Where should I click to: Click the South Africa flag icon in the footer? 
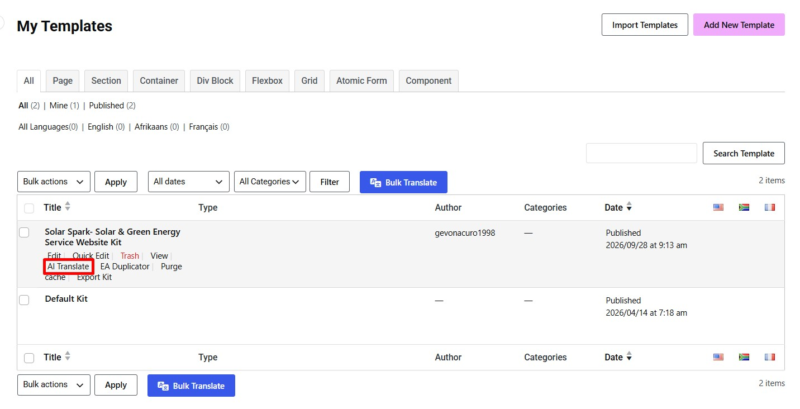pos(744,357)
